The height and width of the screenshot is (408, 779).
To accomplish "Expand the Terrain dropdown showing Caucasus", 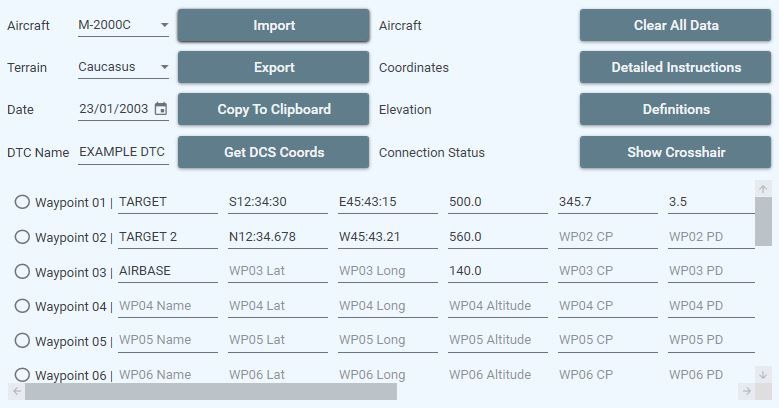I will 123,68.
